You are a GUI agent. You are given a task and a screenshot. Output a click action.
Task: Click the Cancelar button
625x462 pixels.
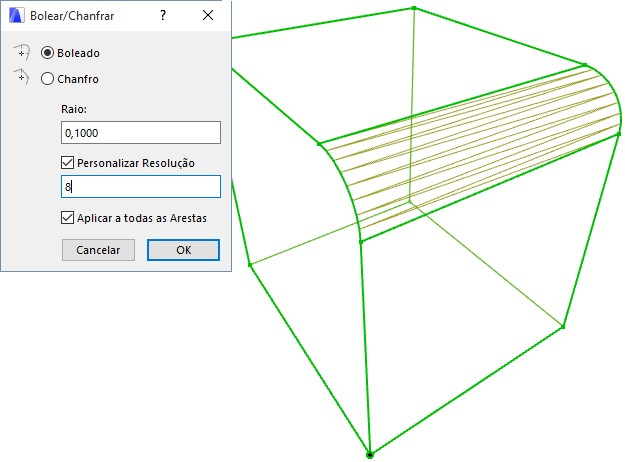point(98,250)
